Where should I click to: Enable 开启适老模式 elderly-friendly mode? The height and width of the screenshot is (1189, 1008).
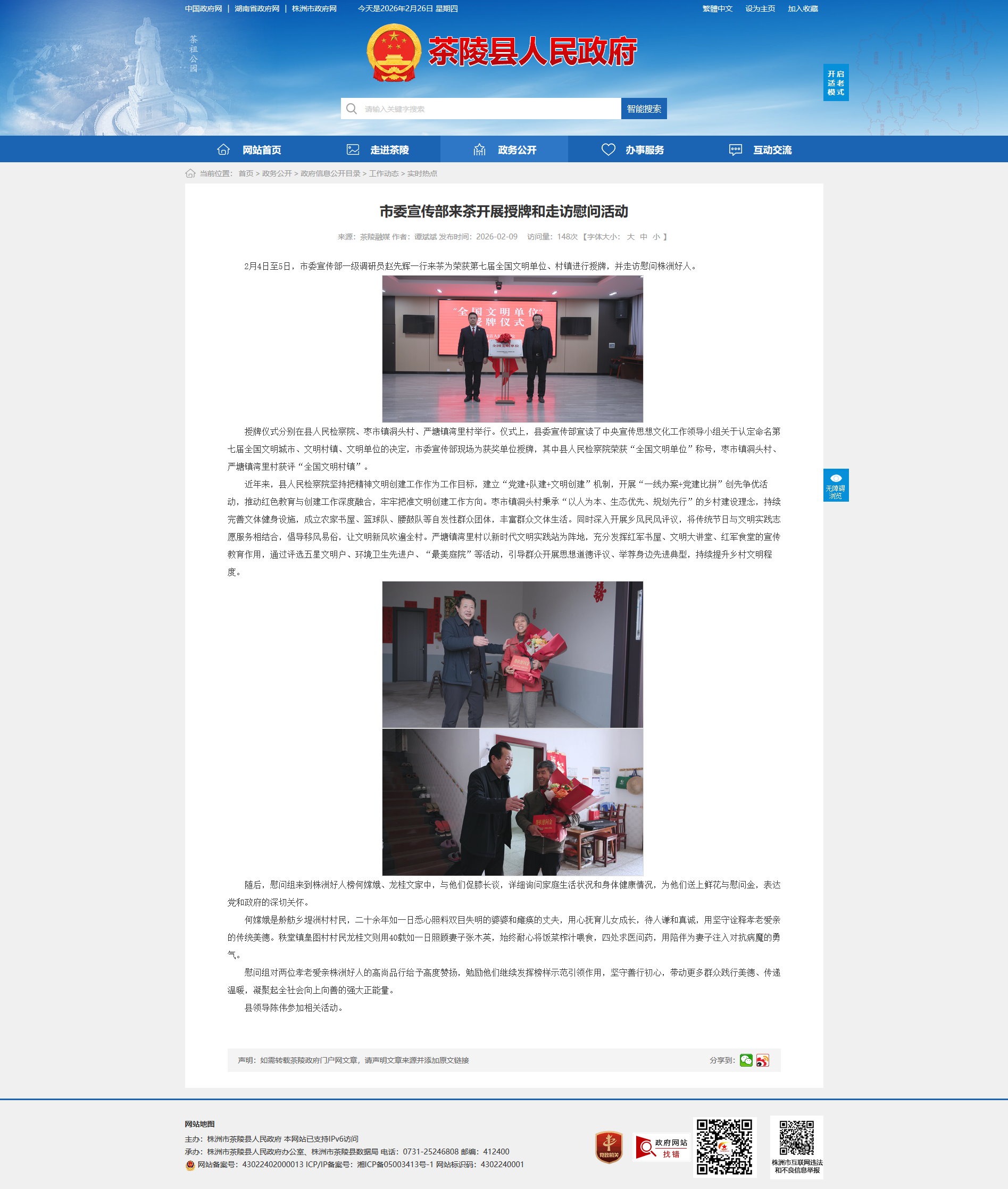tap(836, 83)
